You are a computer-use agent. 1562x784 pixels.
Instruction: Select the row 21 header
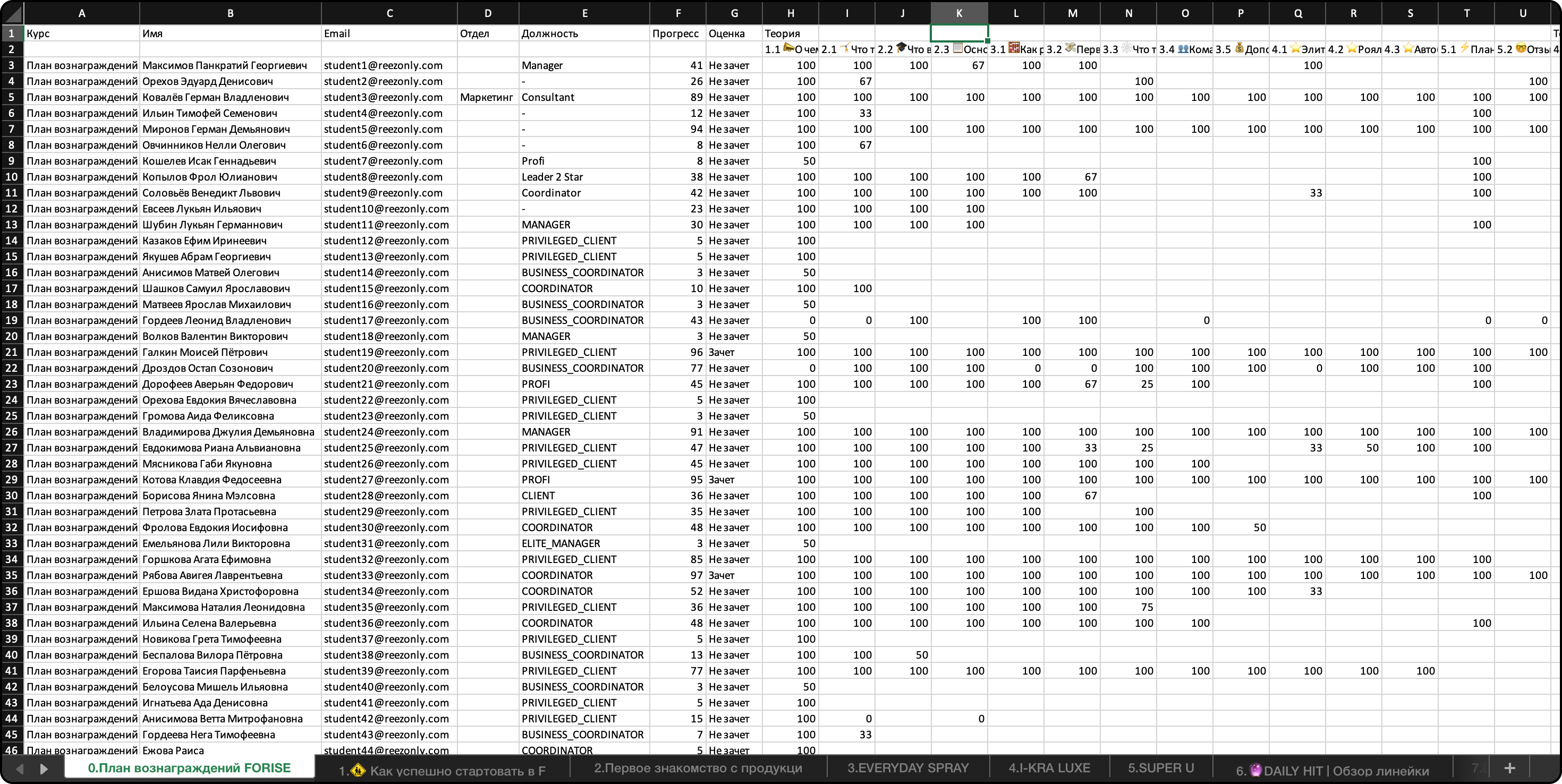click(x=12, y=352)
